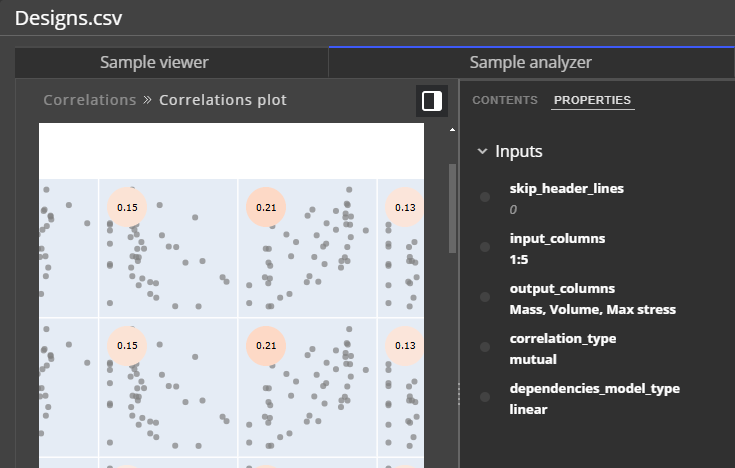The height and width of the screenshot is (468, 735).
Task: Go back to Correlations breadcrumb
Action: (x=90, y=100)
